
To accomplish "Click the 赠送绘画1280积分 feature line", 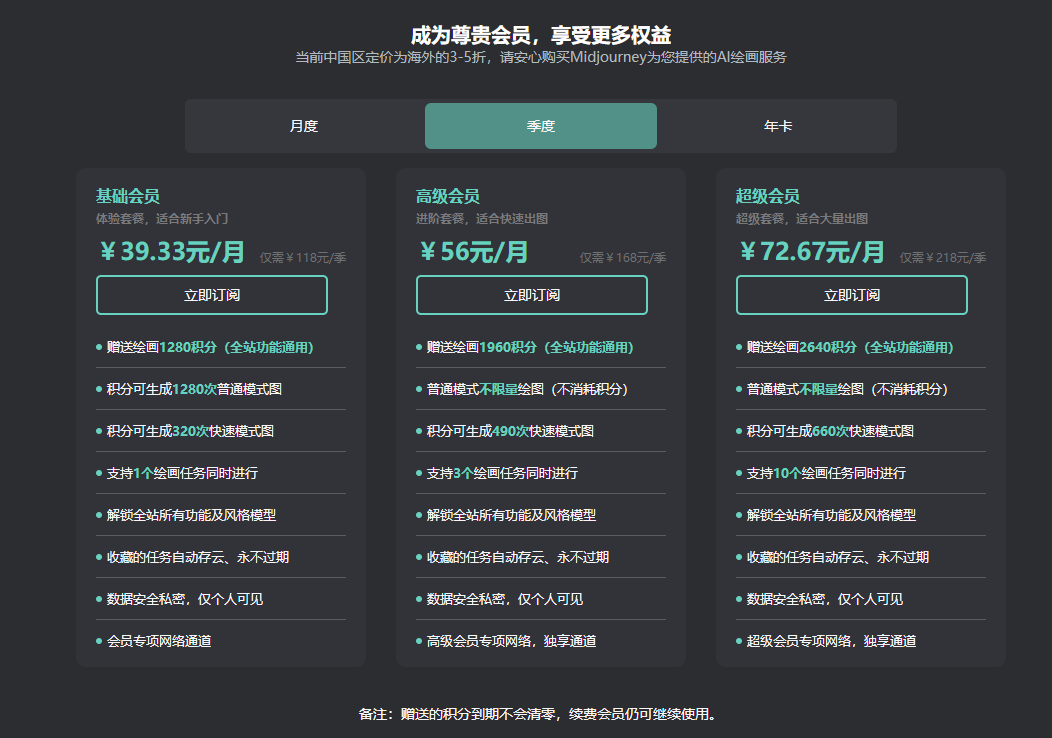I will [210, 347].
